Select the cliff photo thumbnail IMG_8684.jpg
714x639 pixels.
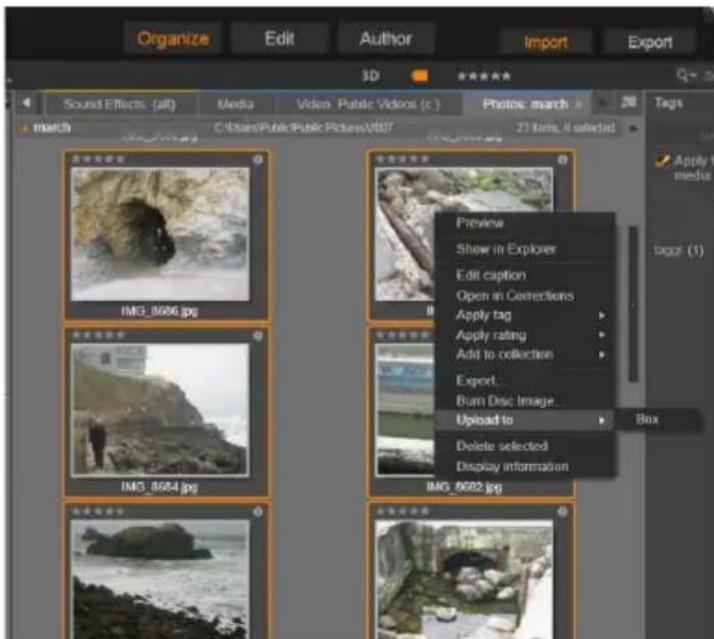(160, 410)
